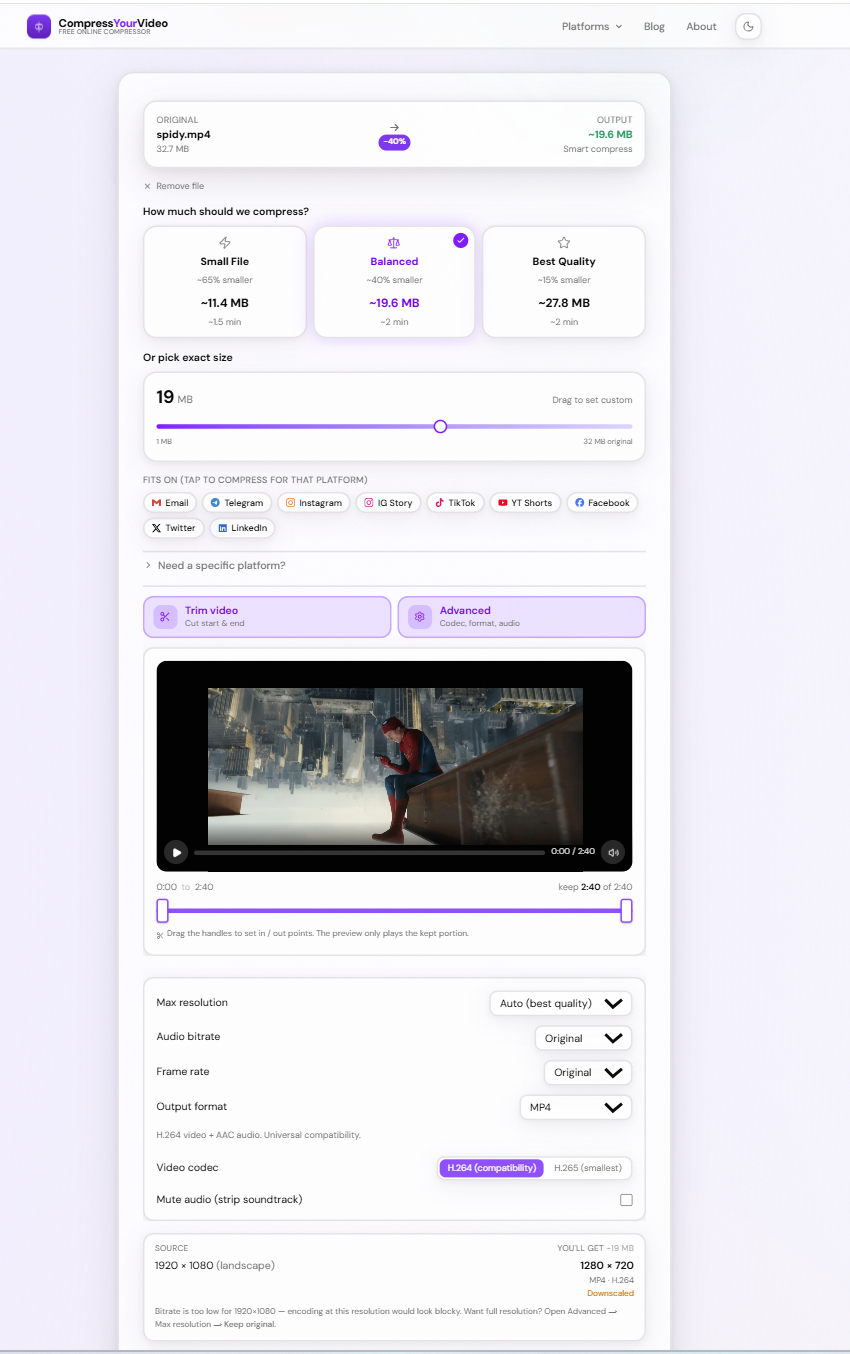Click the CompressYourVideo logo icon

(x=38, y=26)
